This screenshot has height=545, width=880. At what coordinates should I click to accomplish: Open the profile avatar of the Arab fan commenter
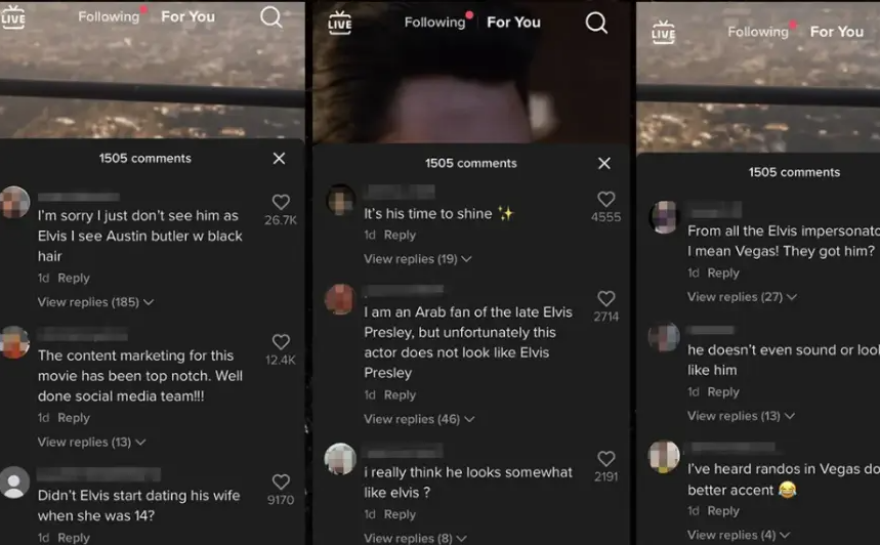[341, 300]
